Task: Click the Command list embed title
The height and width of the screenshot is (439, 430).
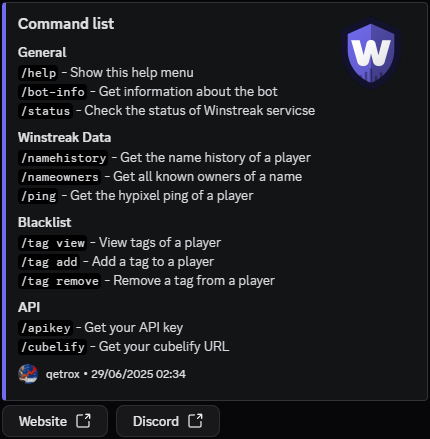Action: [66, 24]
